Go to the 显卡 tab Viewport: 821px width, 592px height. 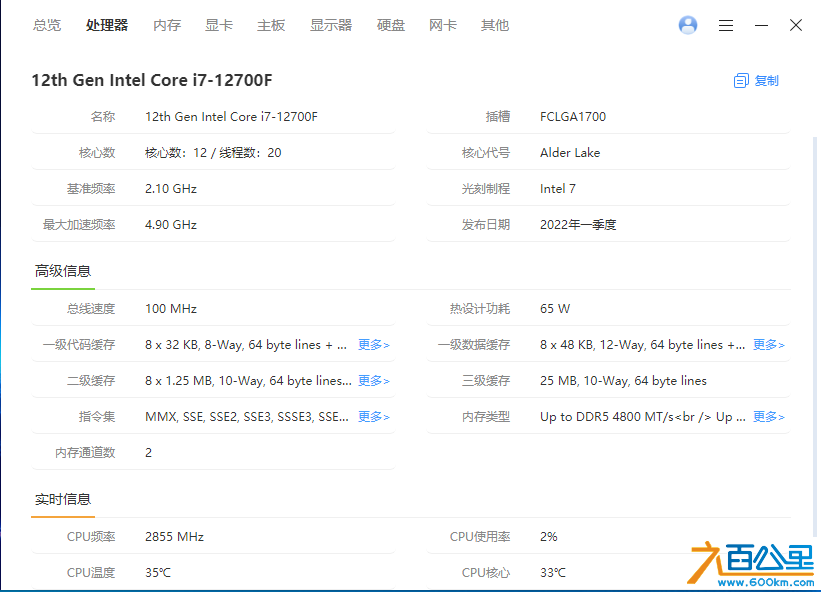[x=219, y=25]
